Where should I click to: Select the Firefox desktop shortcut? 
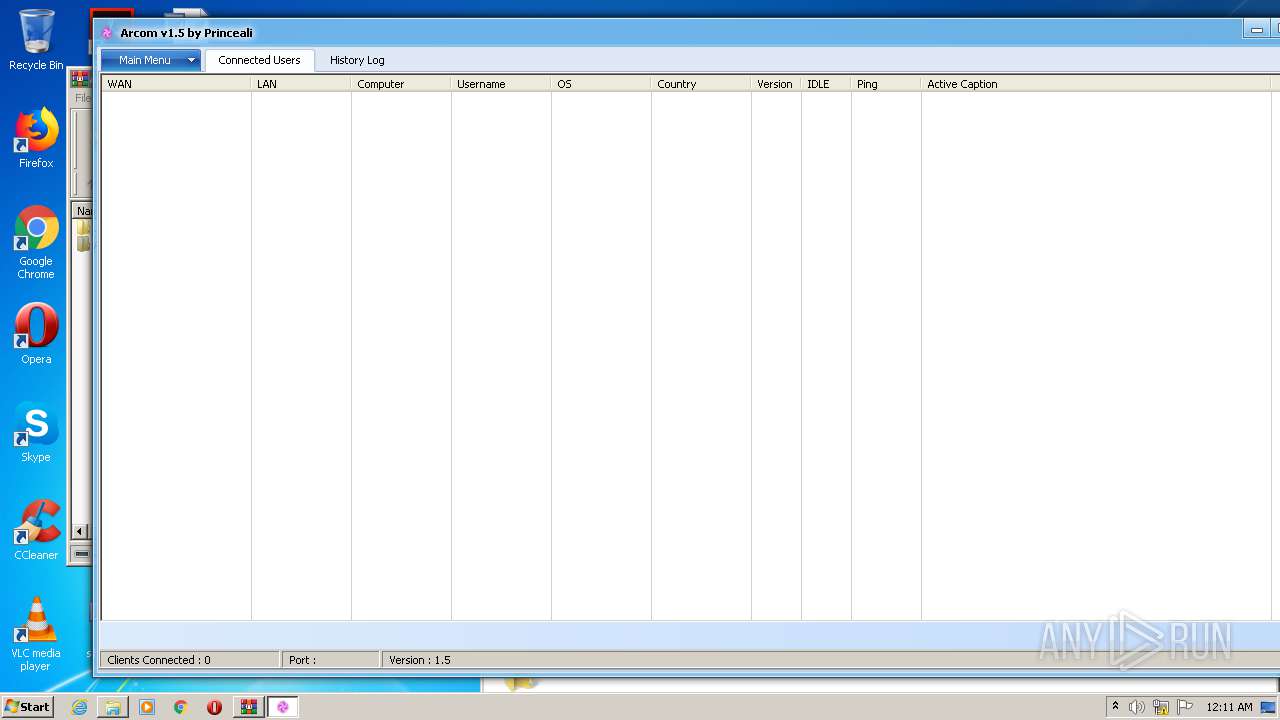point(36,138)
